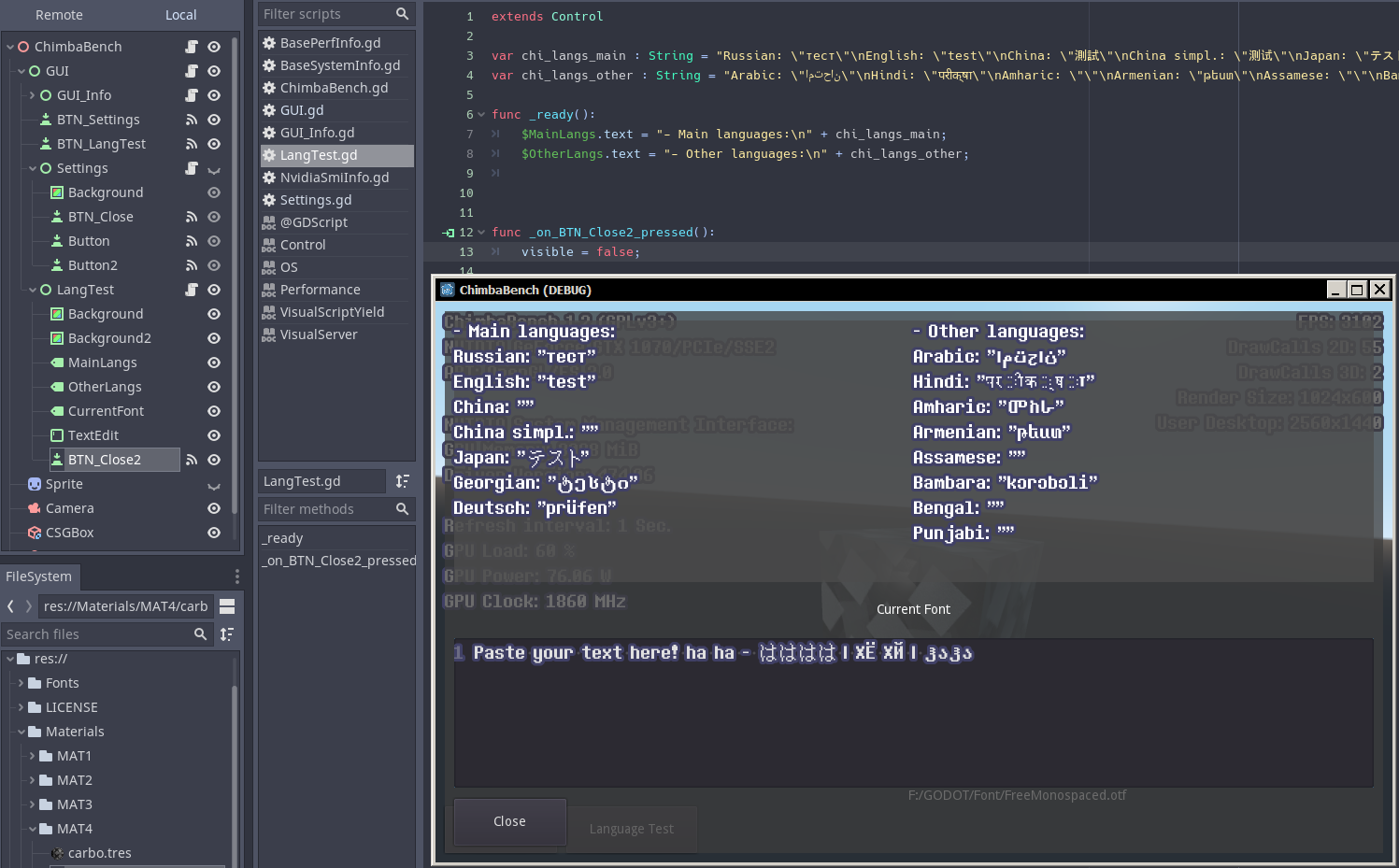Collapse the Settings node branch
This screenshot has height=868, width=1399.
click(x=33, y=168)
